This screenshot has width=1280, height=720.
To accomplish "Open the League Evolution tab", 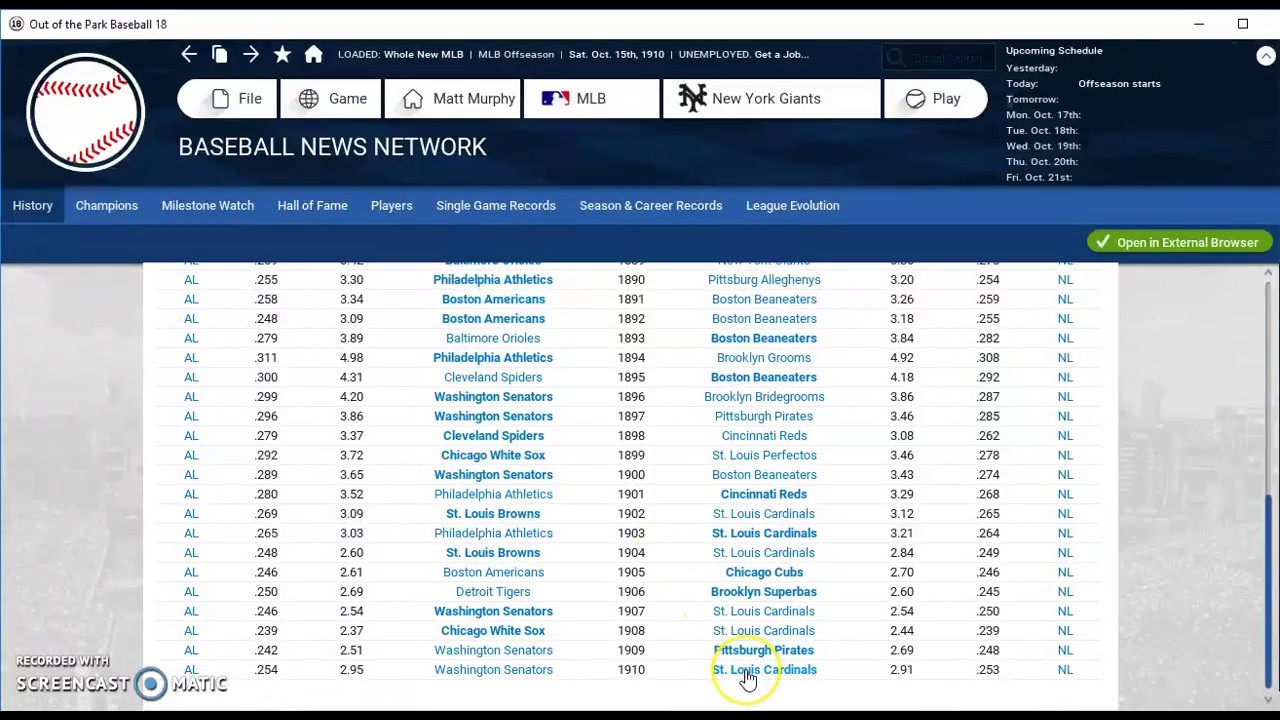I will tap(793, 205).
